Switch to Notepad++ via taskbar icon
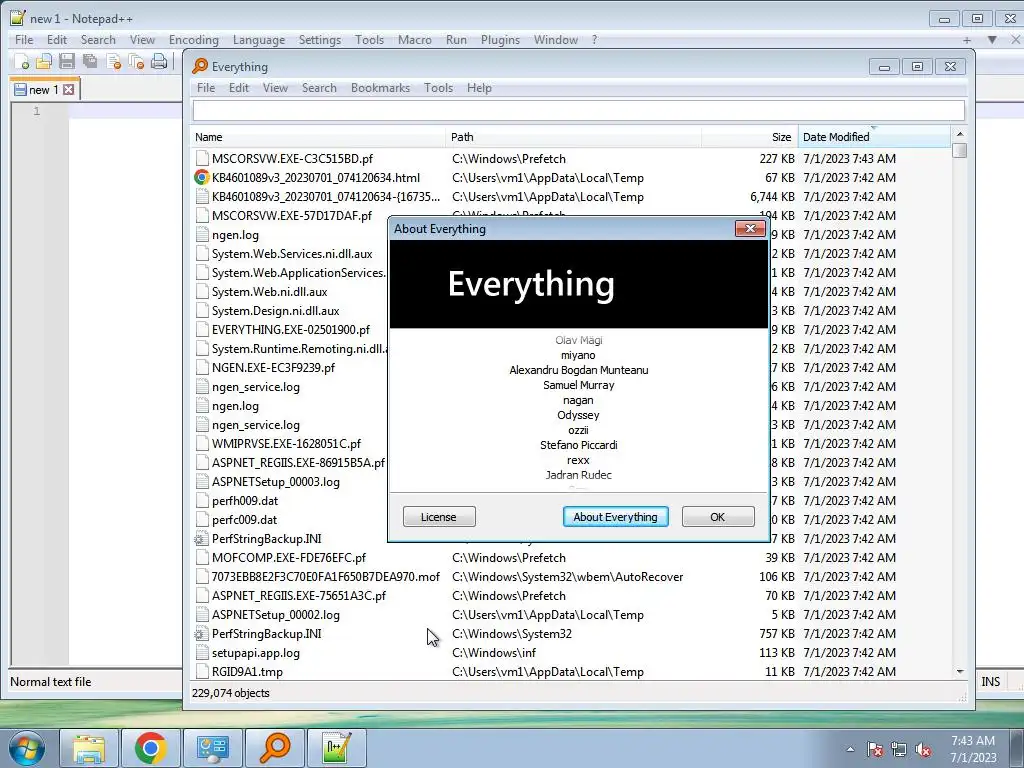1024x768 pixels. click(x=336, y=748)
